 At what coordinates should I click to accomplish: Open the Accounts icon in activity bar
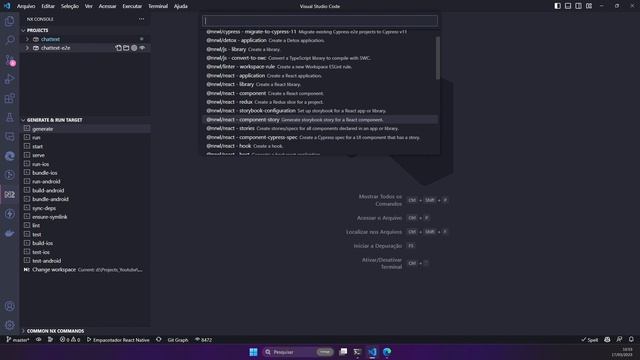[9, 306]
